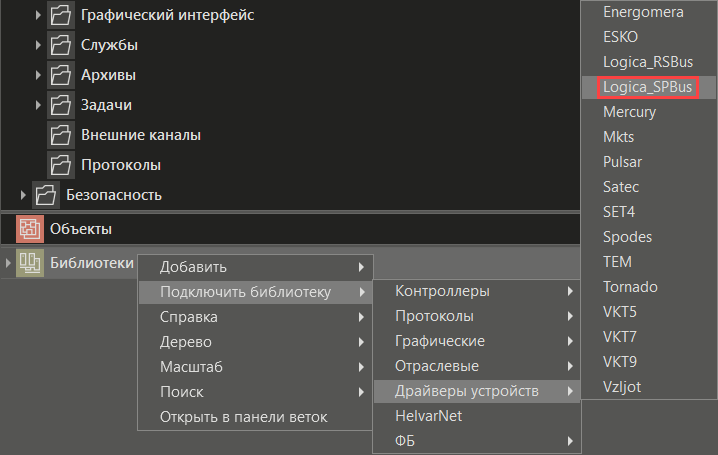Open the Справка menu entry
Image resolution: width=718 pixels, height=455 pixels.
click(x=256, y=317)
